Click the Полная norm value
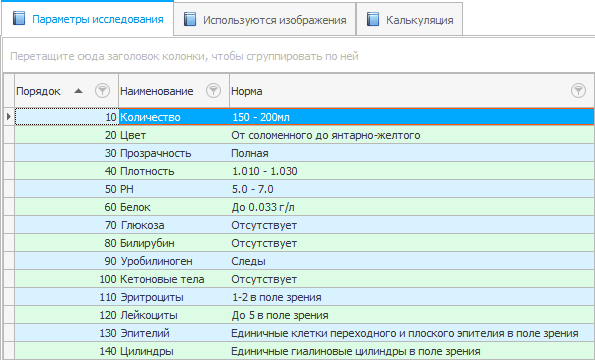 [250, 153]
